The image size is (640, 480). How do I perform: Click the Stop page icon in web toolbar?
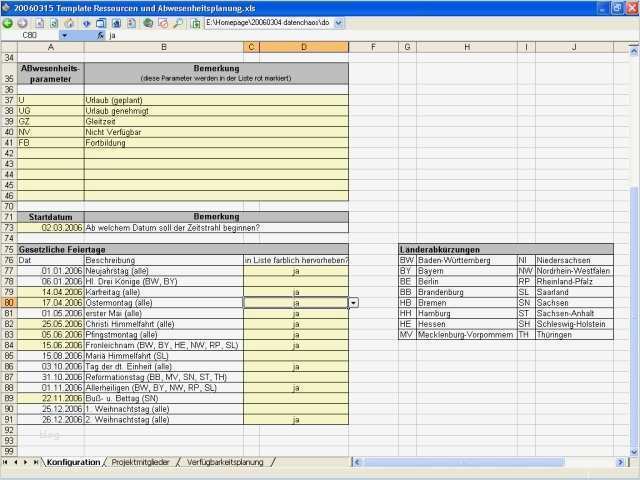[x=40, y=24]
